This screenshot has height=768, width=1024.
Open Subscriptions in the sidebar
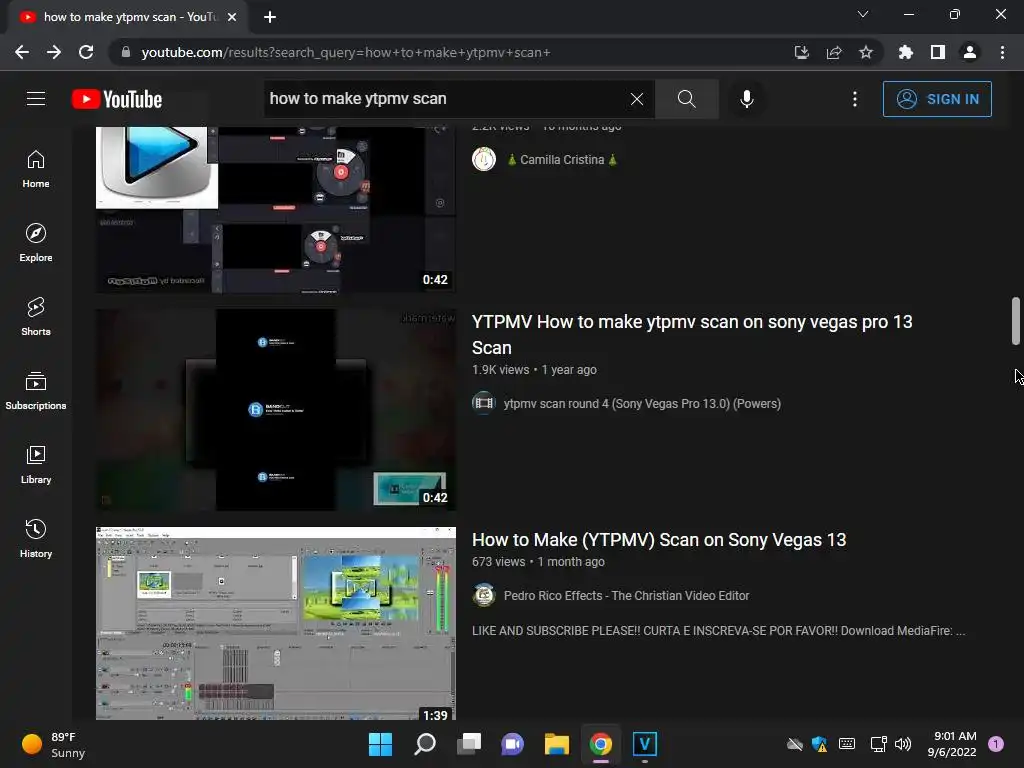[36, 391]
